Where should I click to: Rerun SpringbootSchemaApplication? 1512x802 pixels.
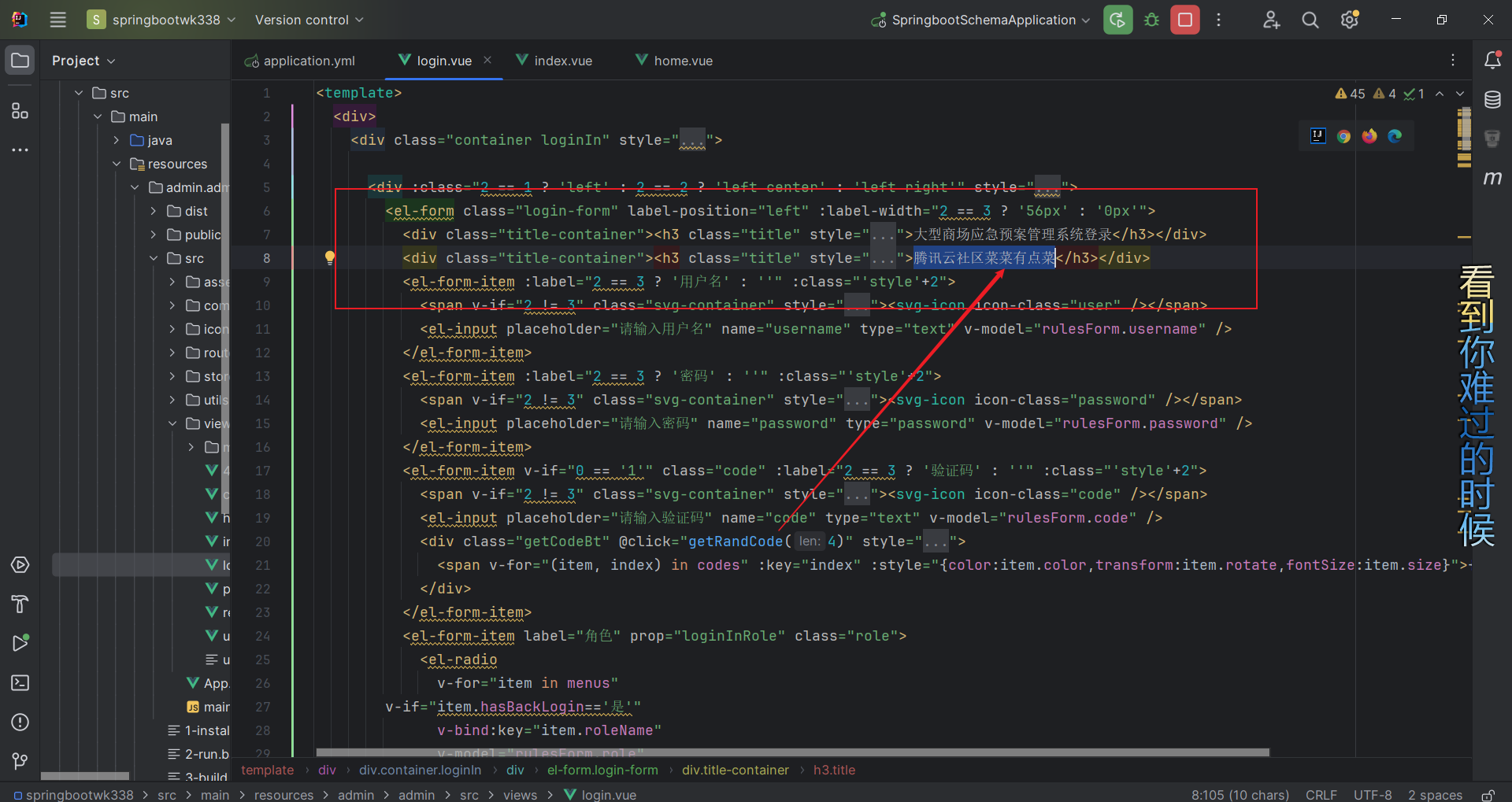pos(1117,20)
